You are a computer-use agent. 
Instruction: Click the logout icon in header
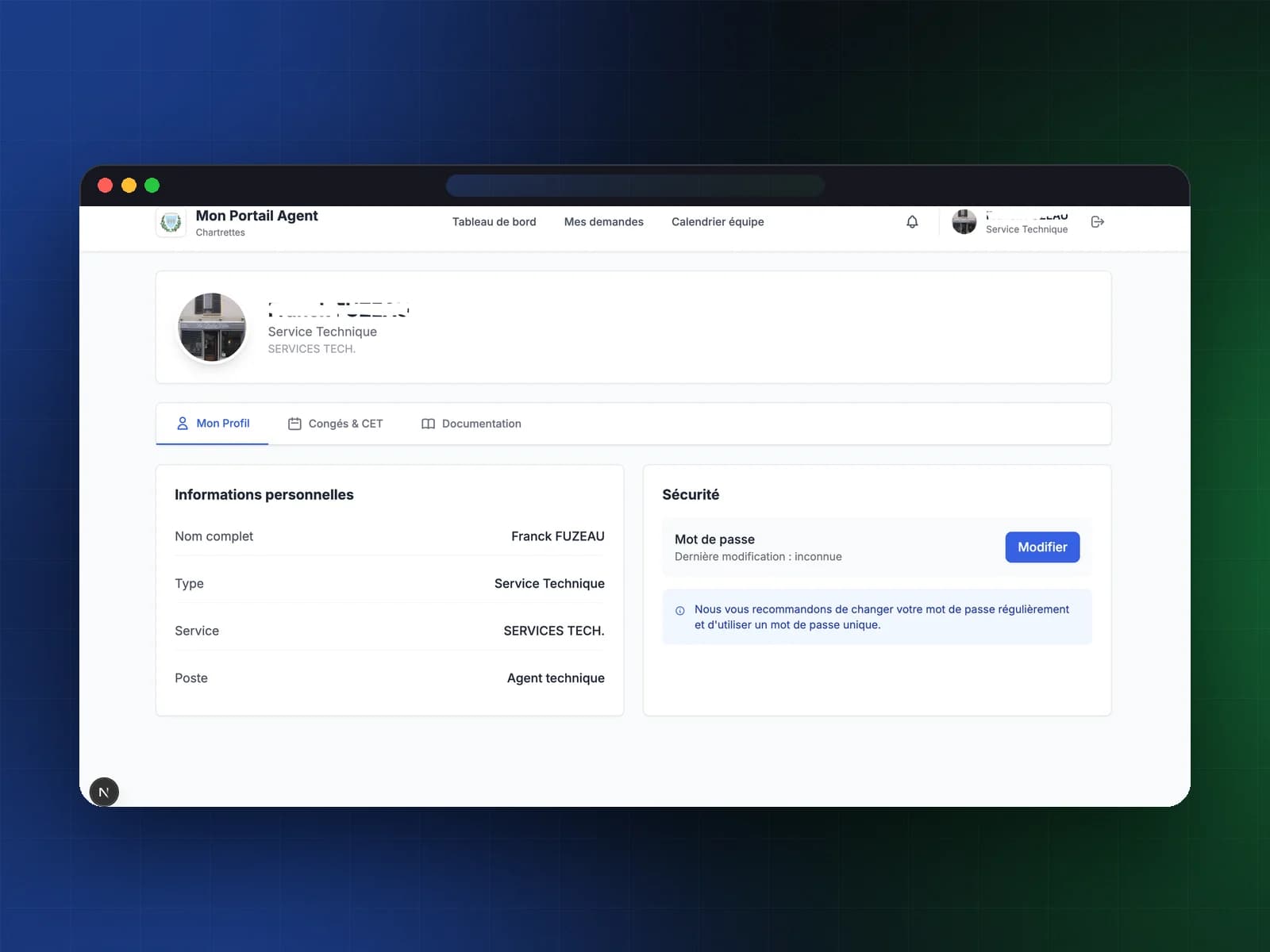tap(1098, 222)
